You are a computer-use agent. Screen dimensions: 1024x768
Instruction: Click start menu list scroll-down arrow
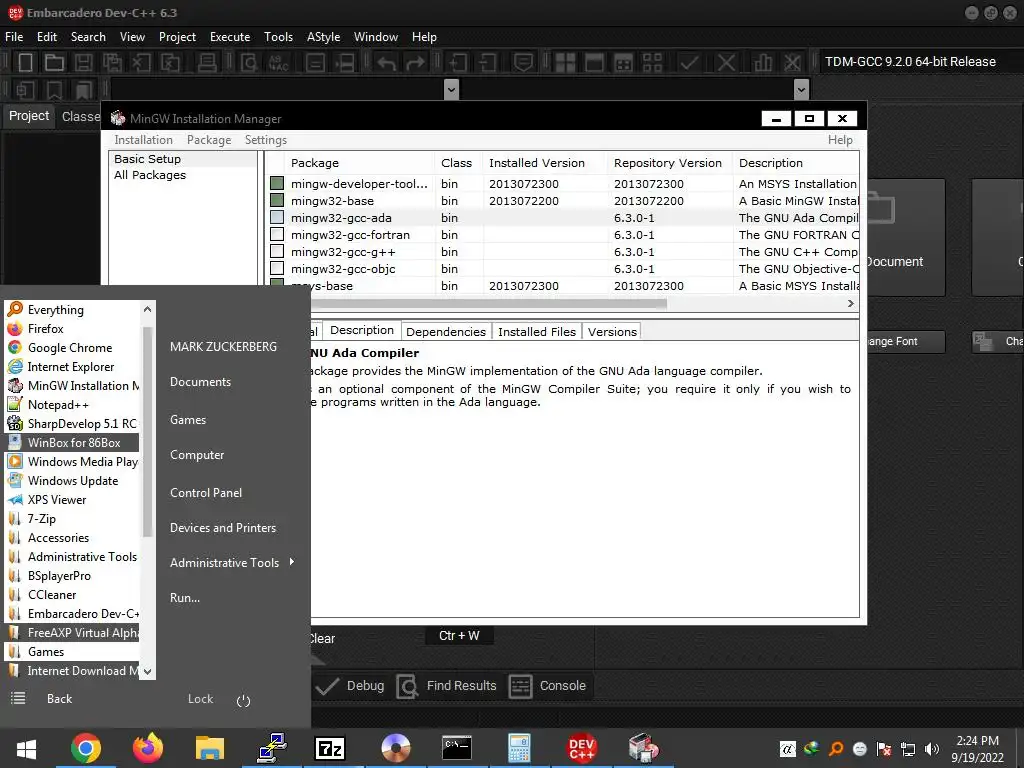point(148,671)
